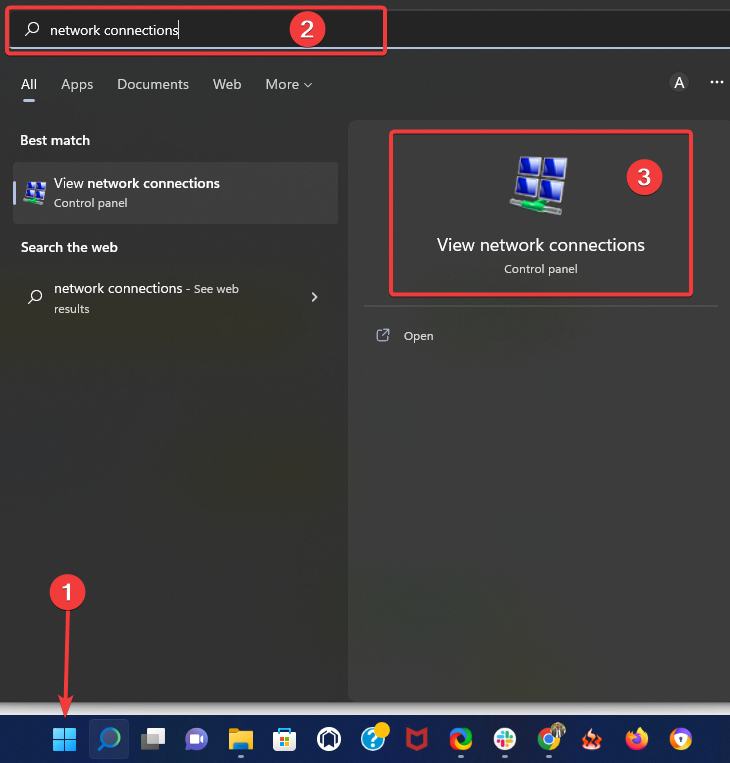Switch to the Apps filter tab
Viewport: 730px width, 763px height.
click(77, 85)
